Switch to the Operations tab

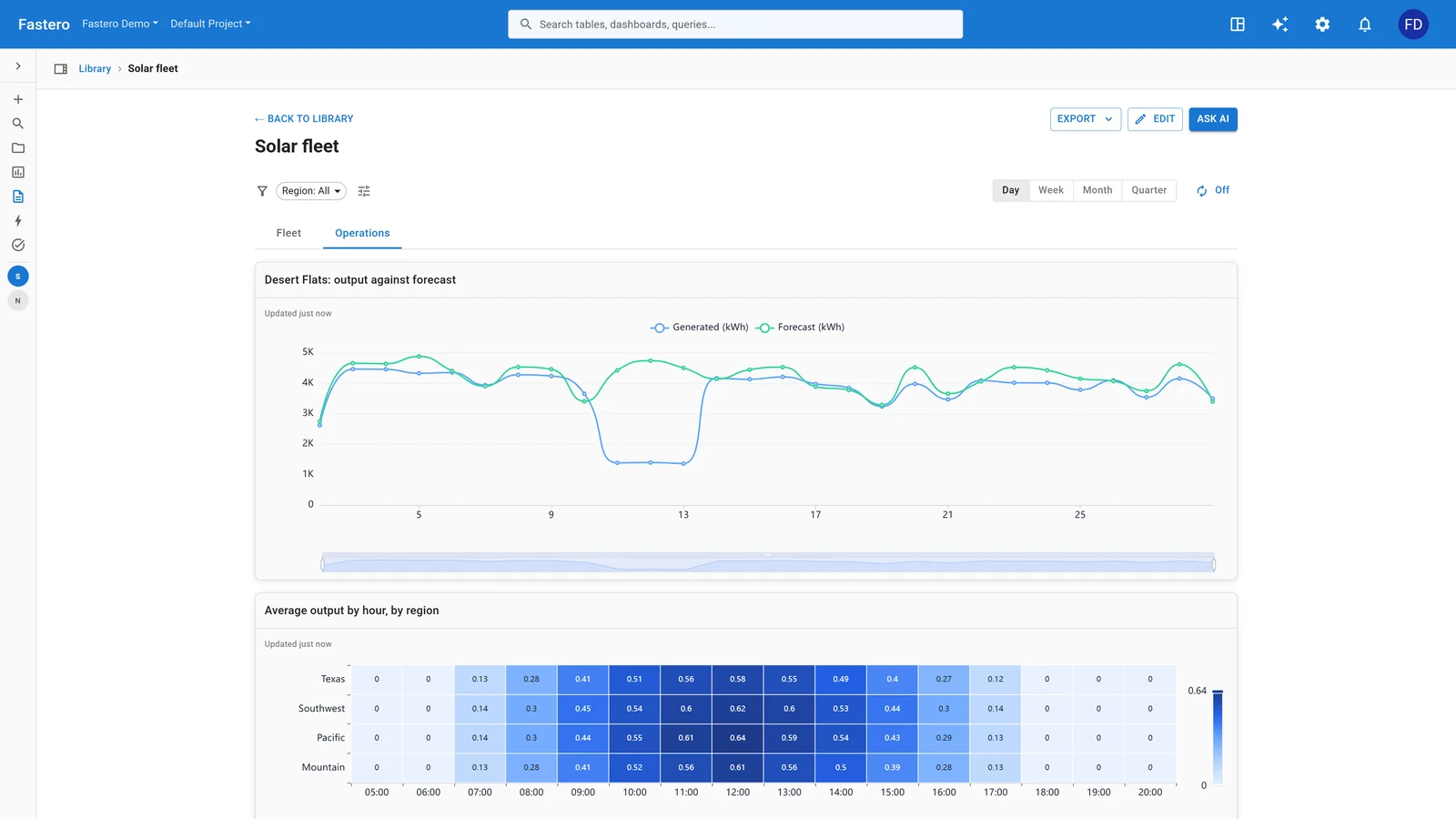[362, 233]
